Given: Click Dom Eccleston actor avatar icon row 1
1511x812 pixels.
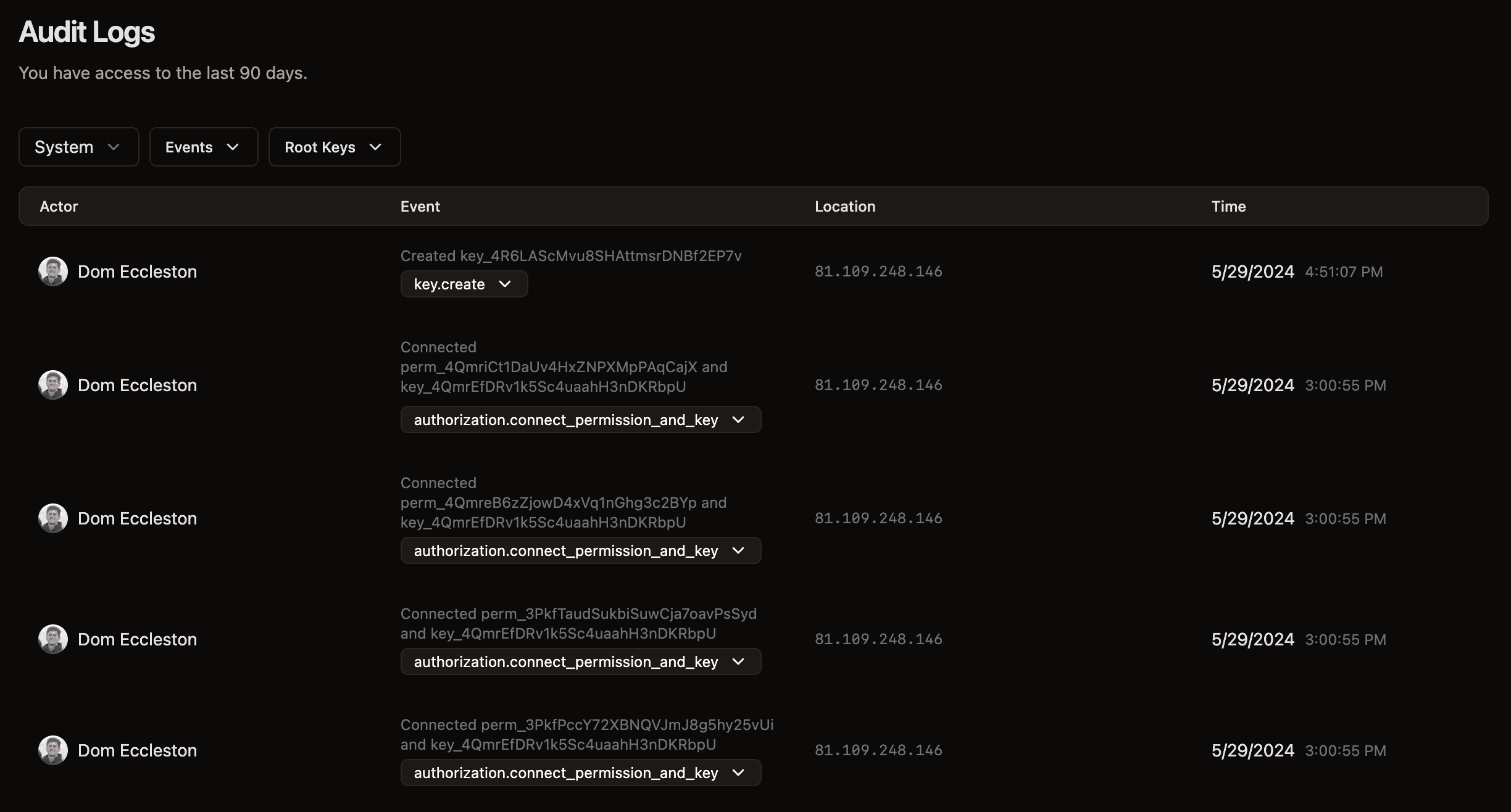Looking at the screenshot, I should pyautogui.click(x=52, y=271).
